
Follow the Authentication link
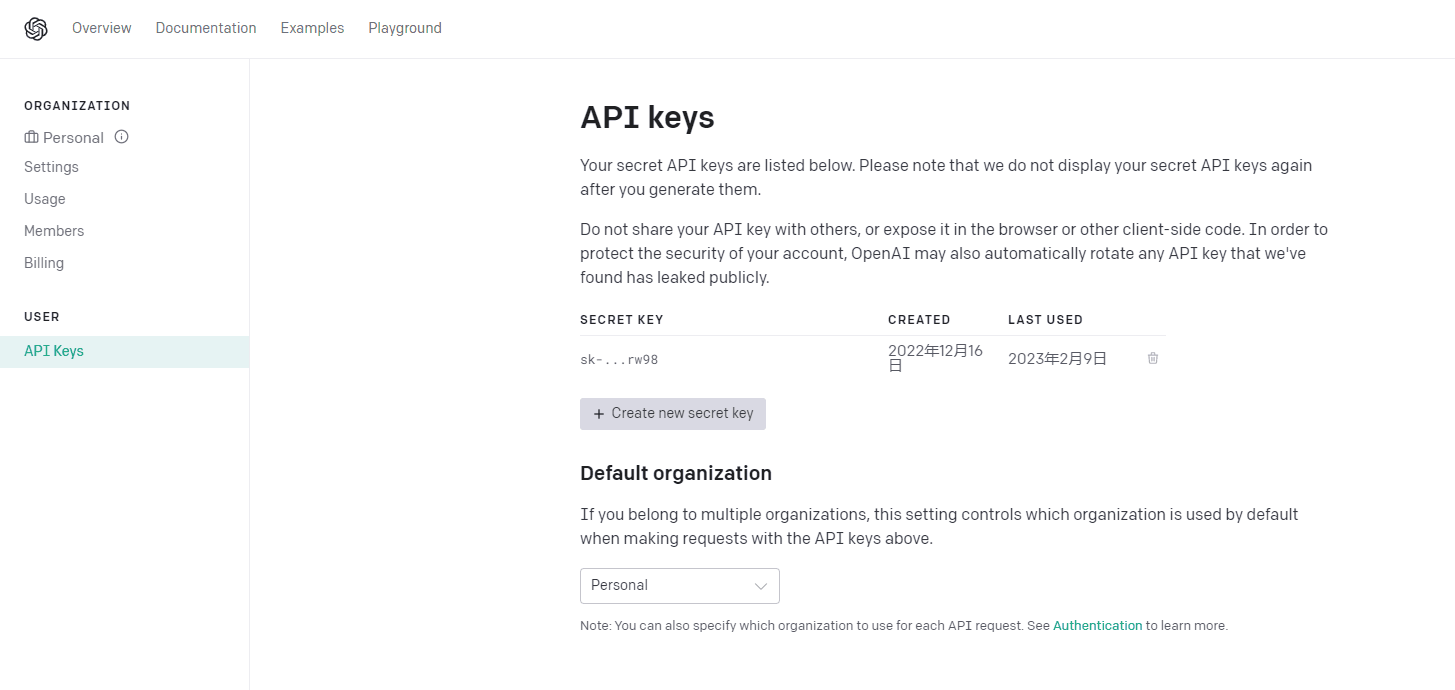click(1097, 626)
